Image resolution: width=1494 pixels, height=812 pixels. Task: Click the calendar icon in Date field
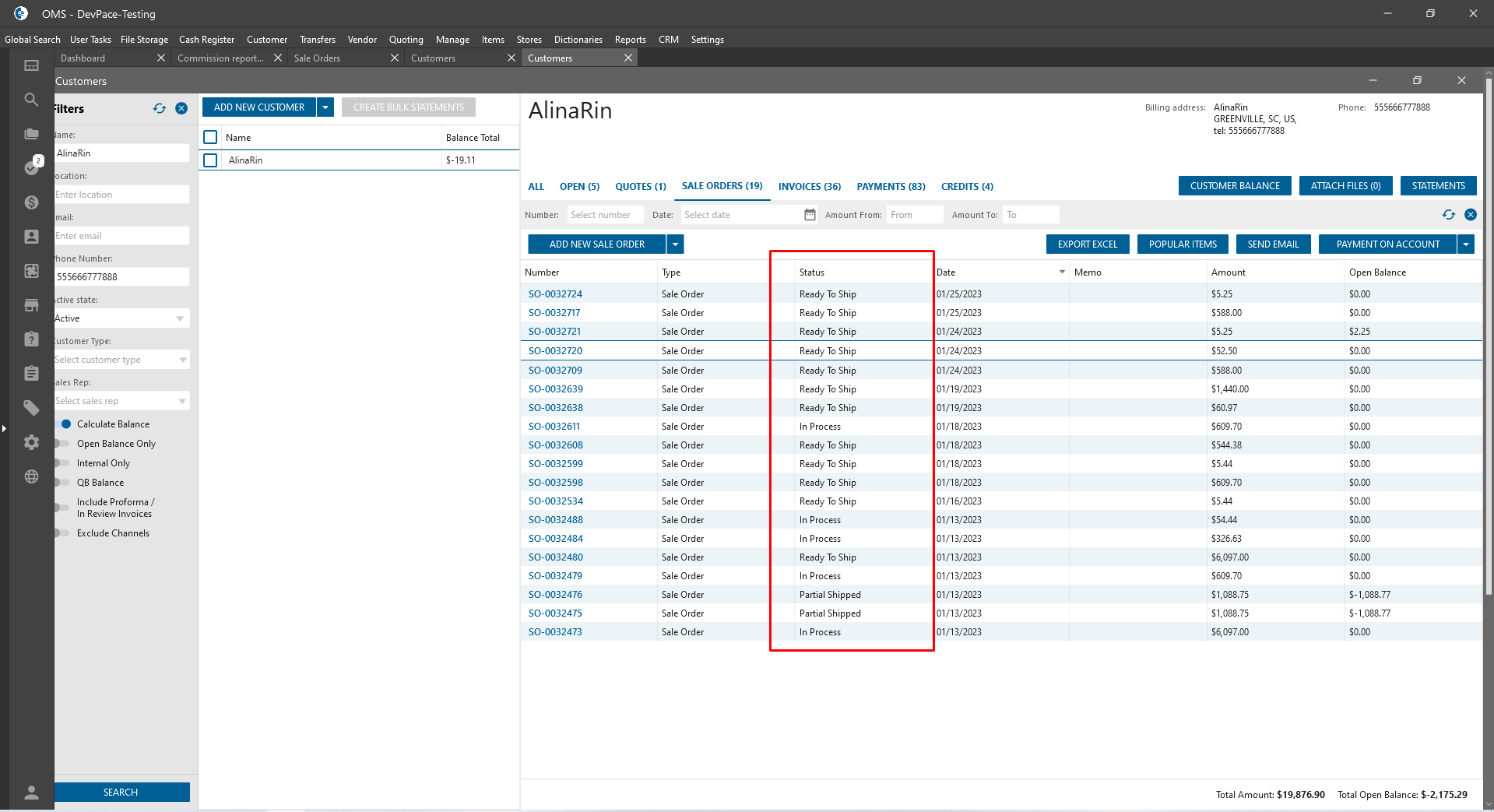click(810, 215)
